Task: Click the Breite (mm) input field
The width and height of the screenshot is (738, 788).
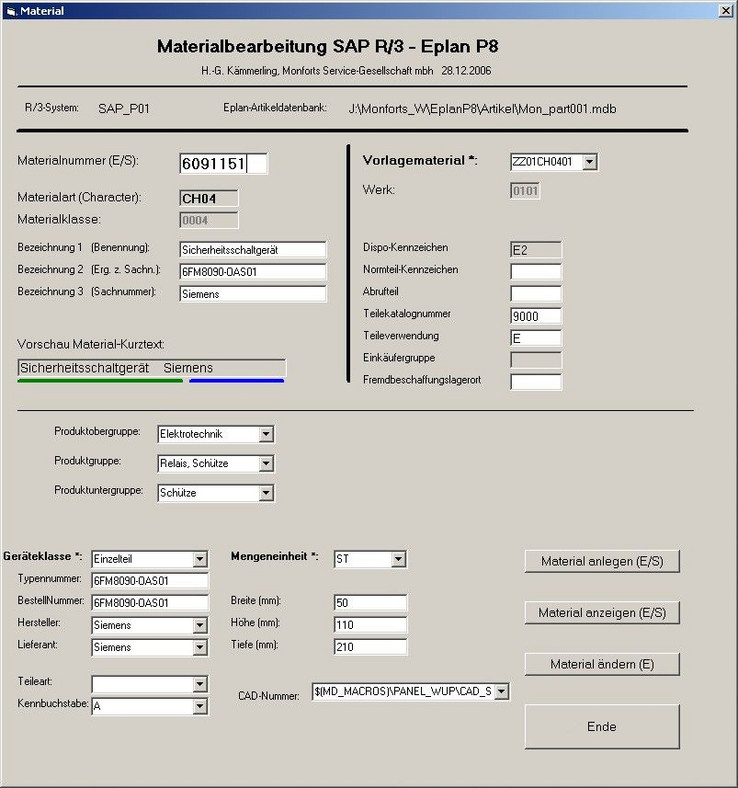Action: 370,602
